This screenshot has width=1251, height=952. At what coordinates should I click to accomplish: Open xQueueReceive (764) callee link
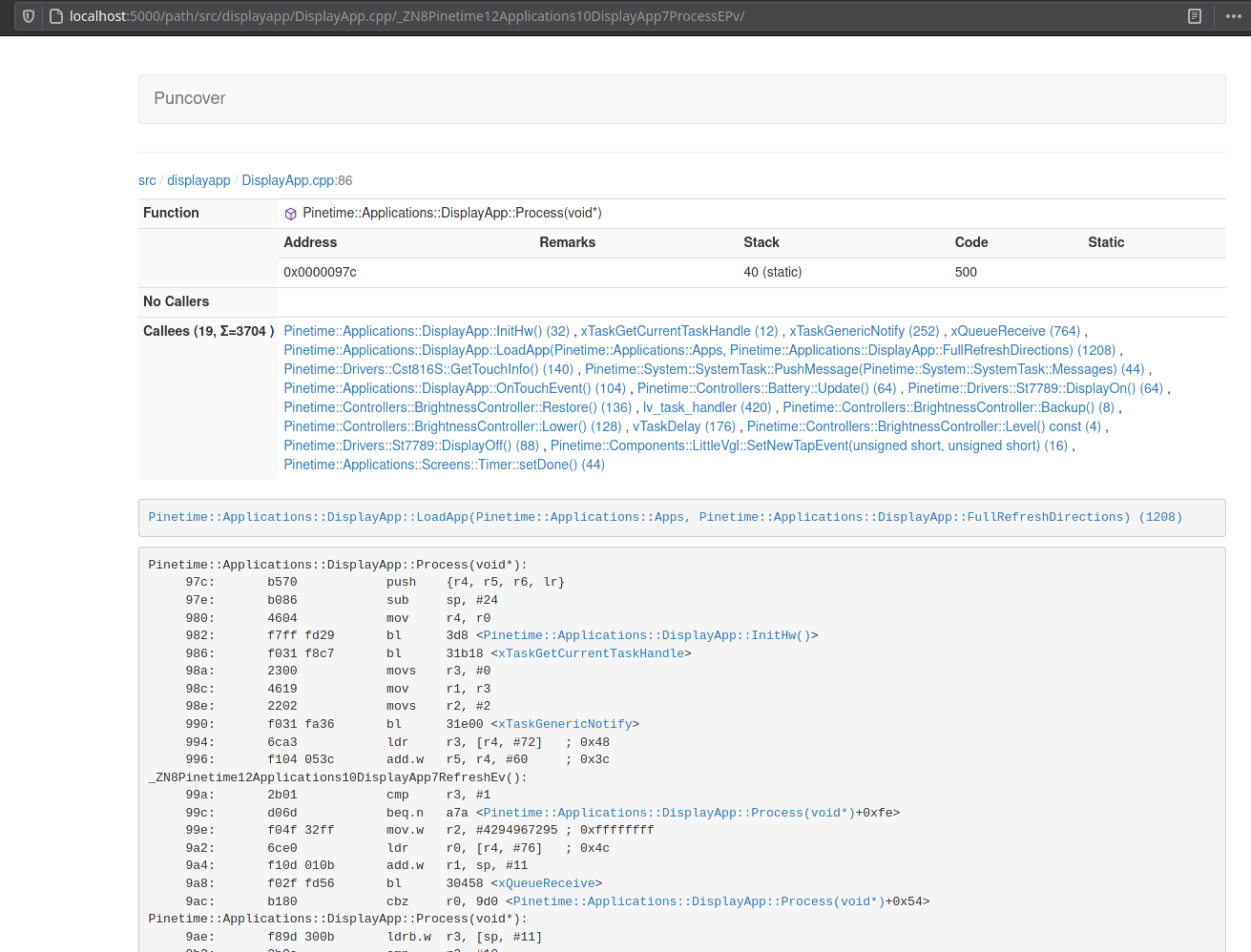pyautogui.click(x=1015, y=331)
